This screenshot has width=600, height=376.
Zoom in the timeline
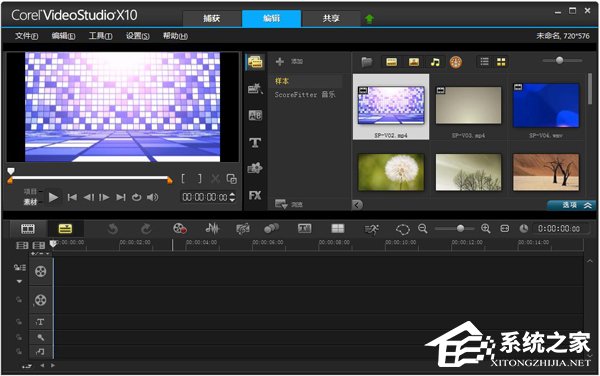pyautogui.click(x=486, y=229)
